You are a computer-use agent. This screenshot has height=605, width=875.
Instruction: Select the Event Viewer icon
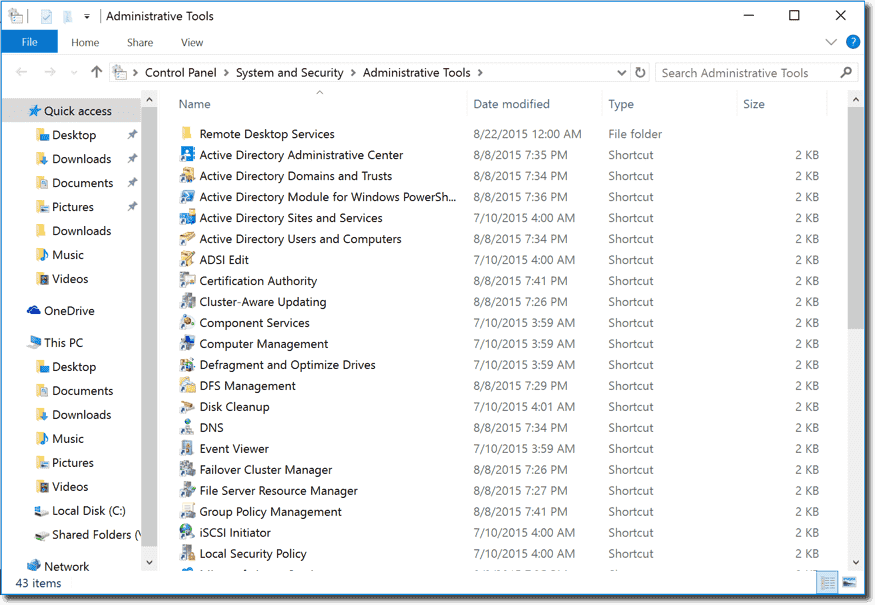pyautogui.click(x=187, y=449)
